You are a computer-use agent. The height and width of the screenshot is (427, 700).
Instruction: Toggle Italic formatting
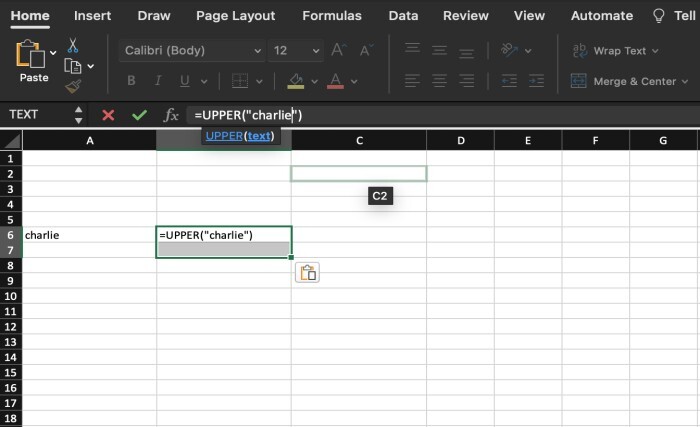click(x=158, y=80)
